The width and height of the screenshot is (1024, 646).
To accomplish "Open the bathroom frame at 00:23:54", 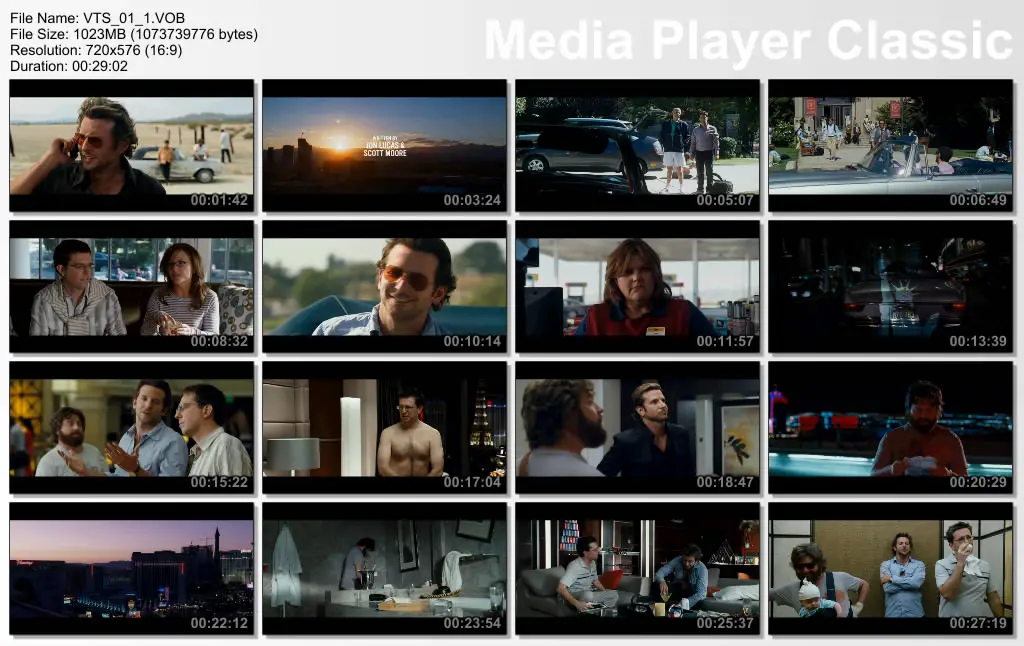I will click(384, 569).
